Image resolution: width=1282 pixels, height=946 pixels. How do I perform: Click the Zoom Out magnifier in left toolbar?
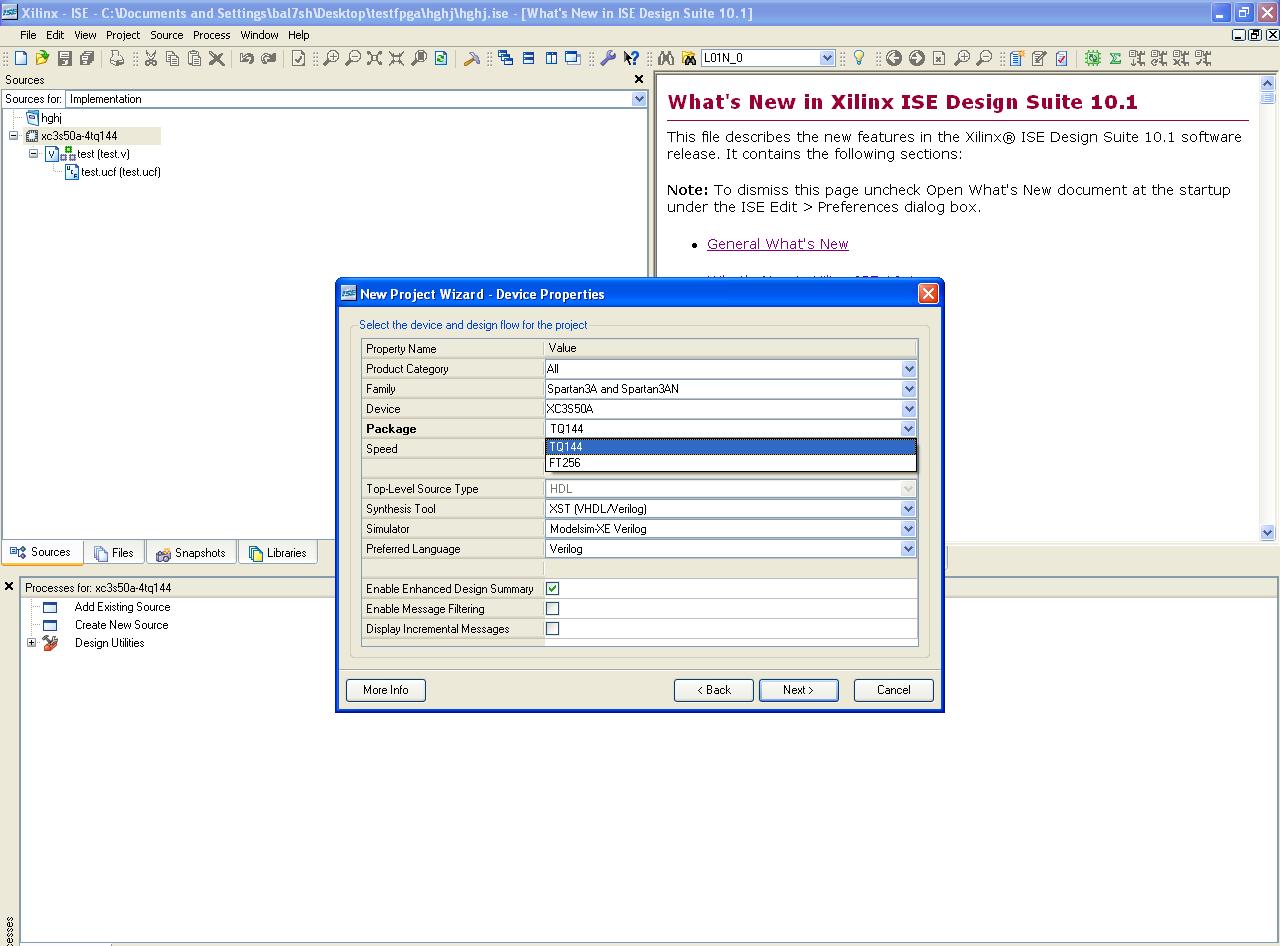[353, 58]
